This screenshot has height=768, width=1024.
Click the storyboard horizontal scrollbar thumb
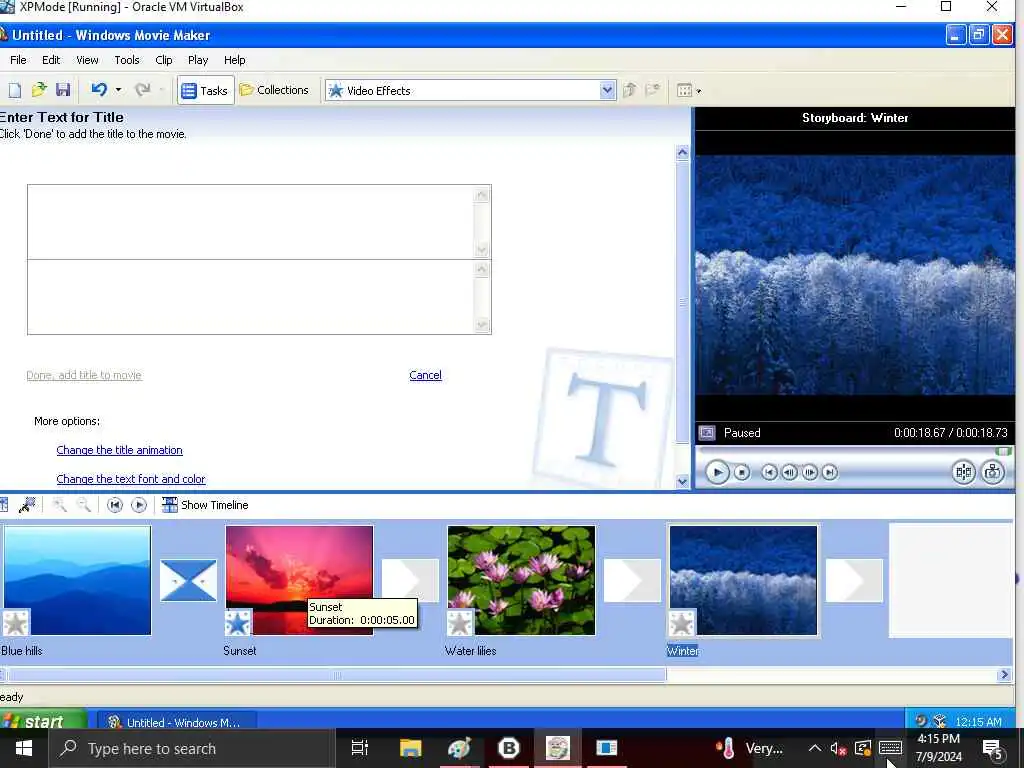tap(336, 675)
